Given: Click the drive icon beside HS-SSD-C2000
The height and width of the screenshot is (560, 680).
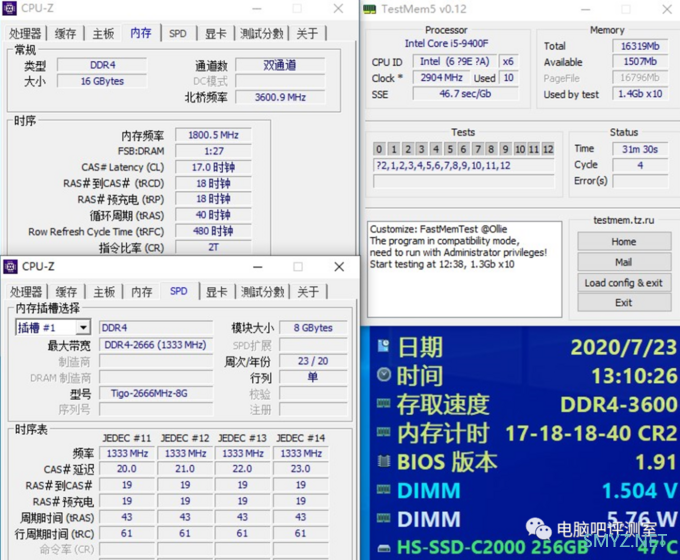Looking at the screenshot, I should click(383, 548).
